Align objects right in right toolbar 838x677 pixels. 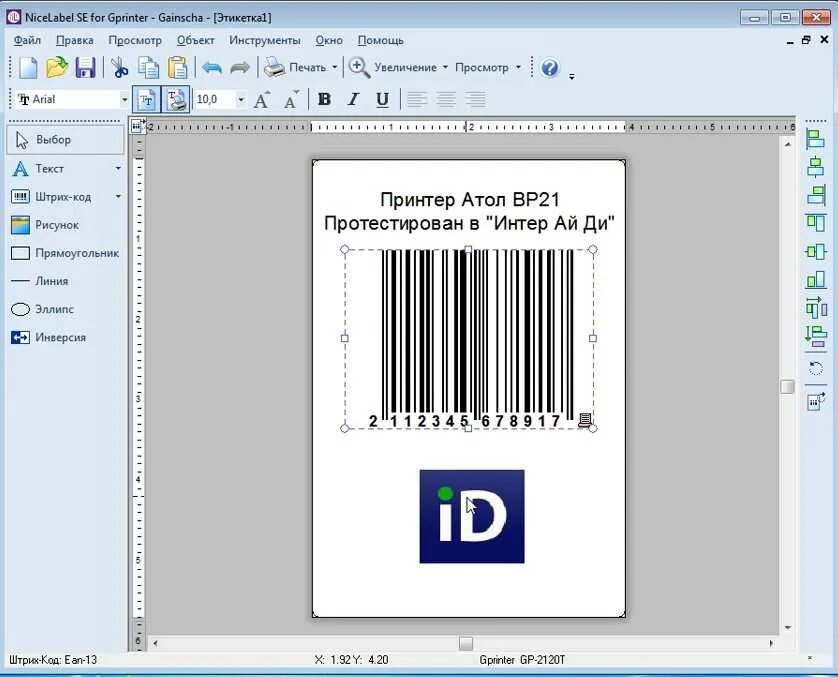coord(816,194)
